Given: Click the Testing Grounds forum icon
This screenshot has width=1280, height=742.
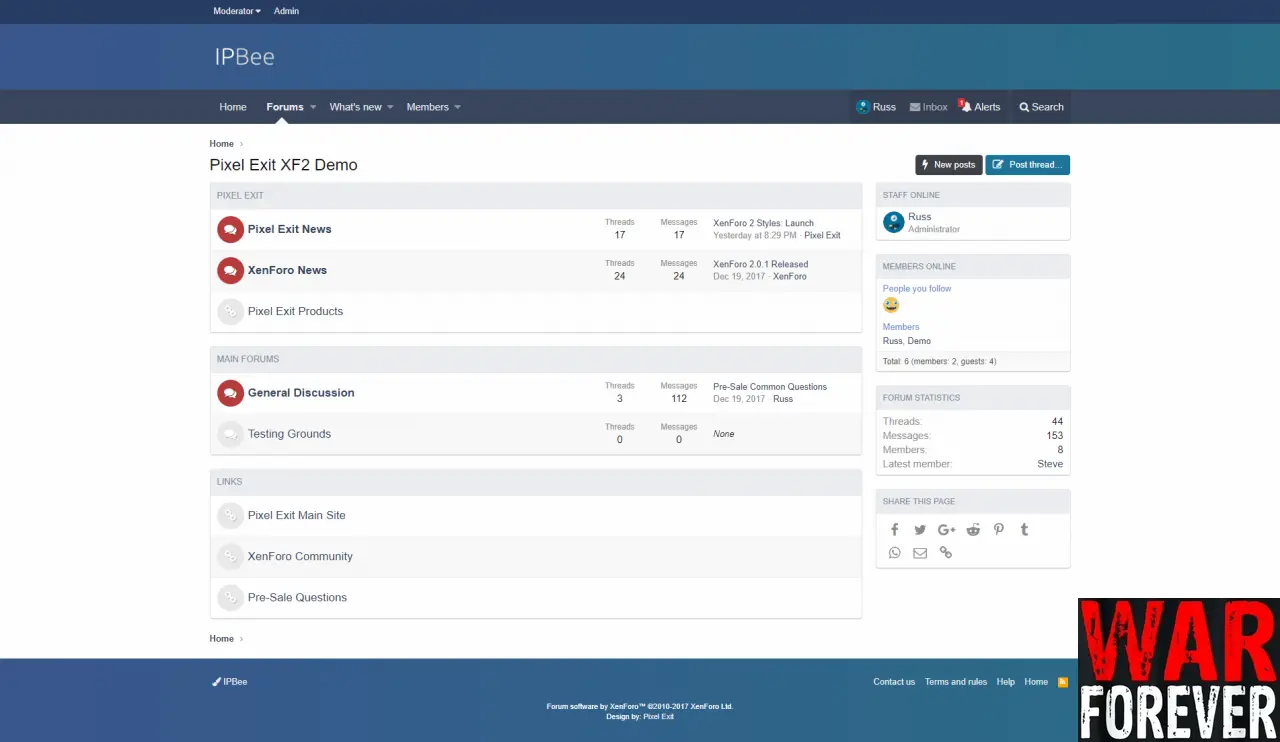Looking at the screenshot, I should pyautogui.click(x=230, y=434).
